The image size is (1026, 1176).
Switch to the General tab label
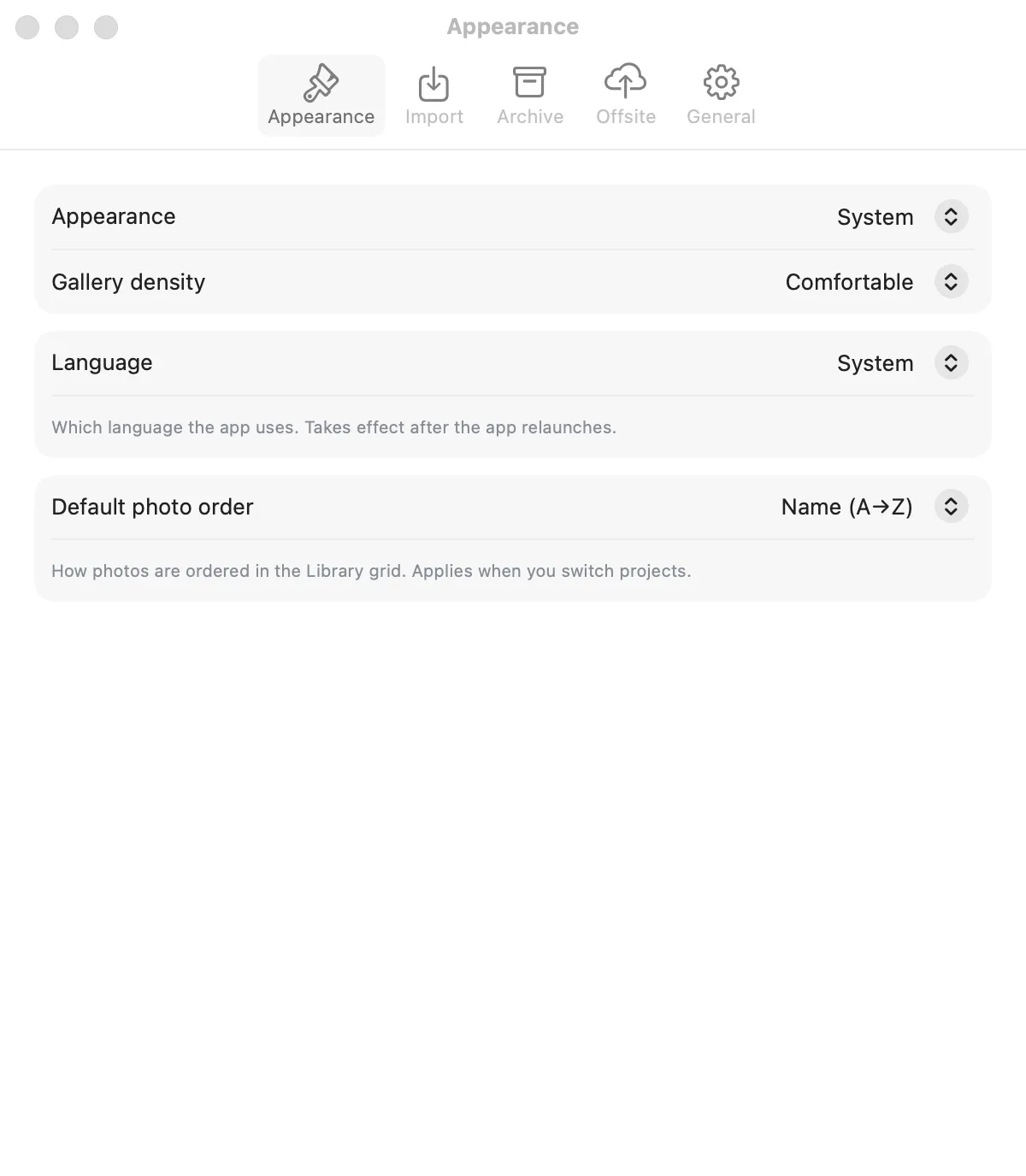click(721, 117)
